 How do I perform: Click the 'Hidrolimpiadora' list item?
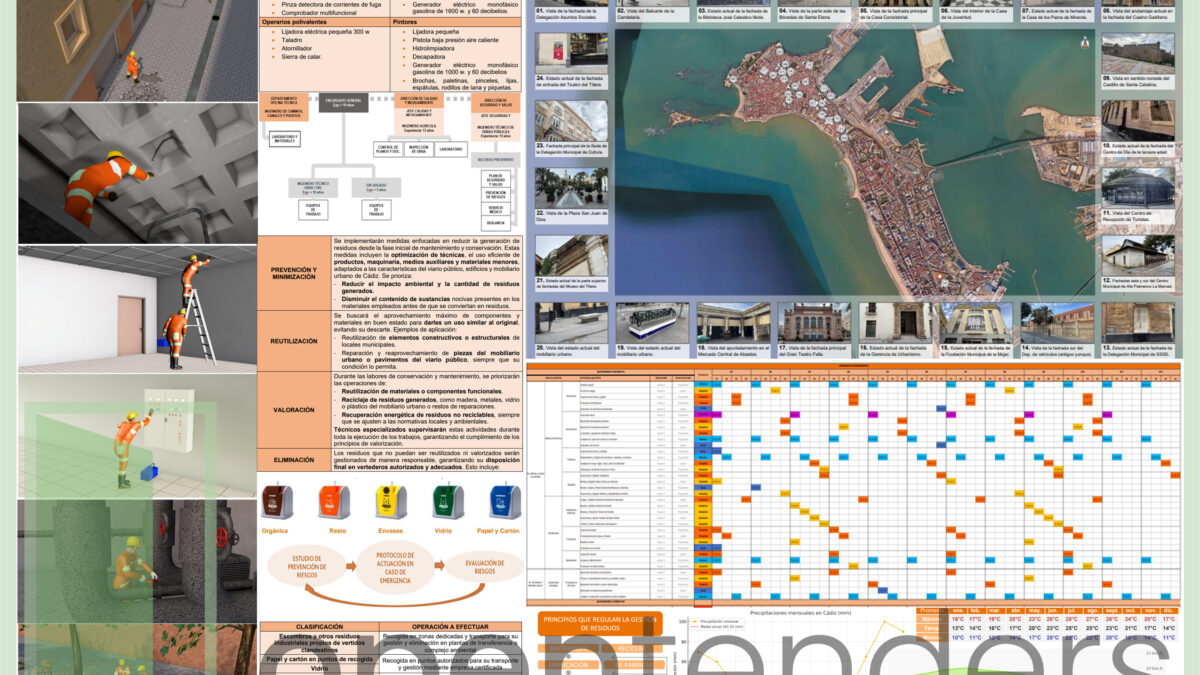point(432,47)
